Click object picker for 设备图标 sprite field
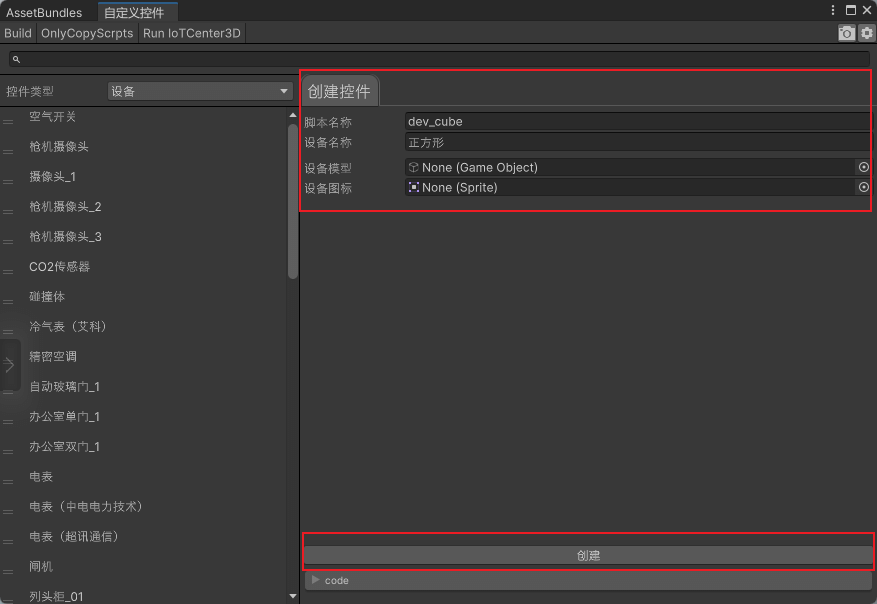The height and width of the screenshot is (604, 877). [x=864, y=187]
